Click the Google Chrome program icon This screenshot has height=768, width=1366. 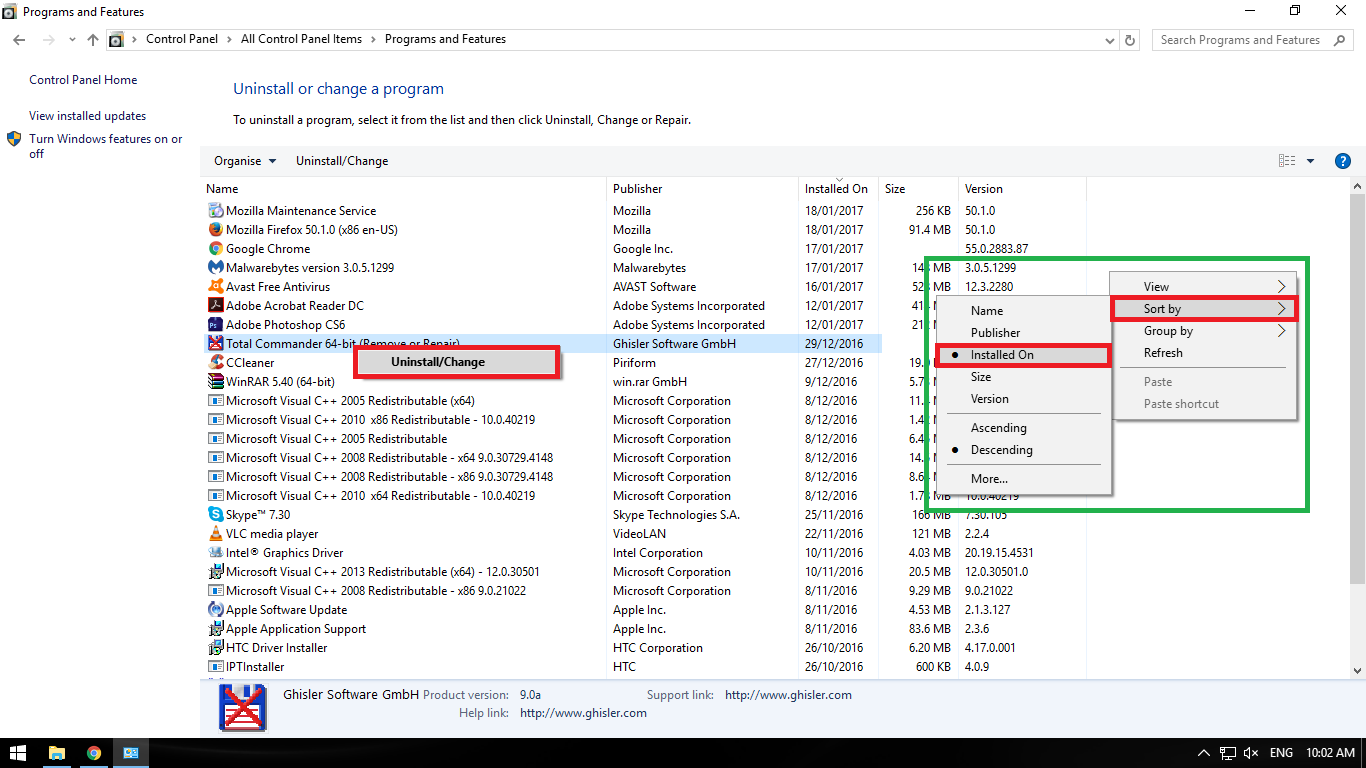(215, 249)
